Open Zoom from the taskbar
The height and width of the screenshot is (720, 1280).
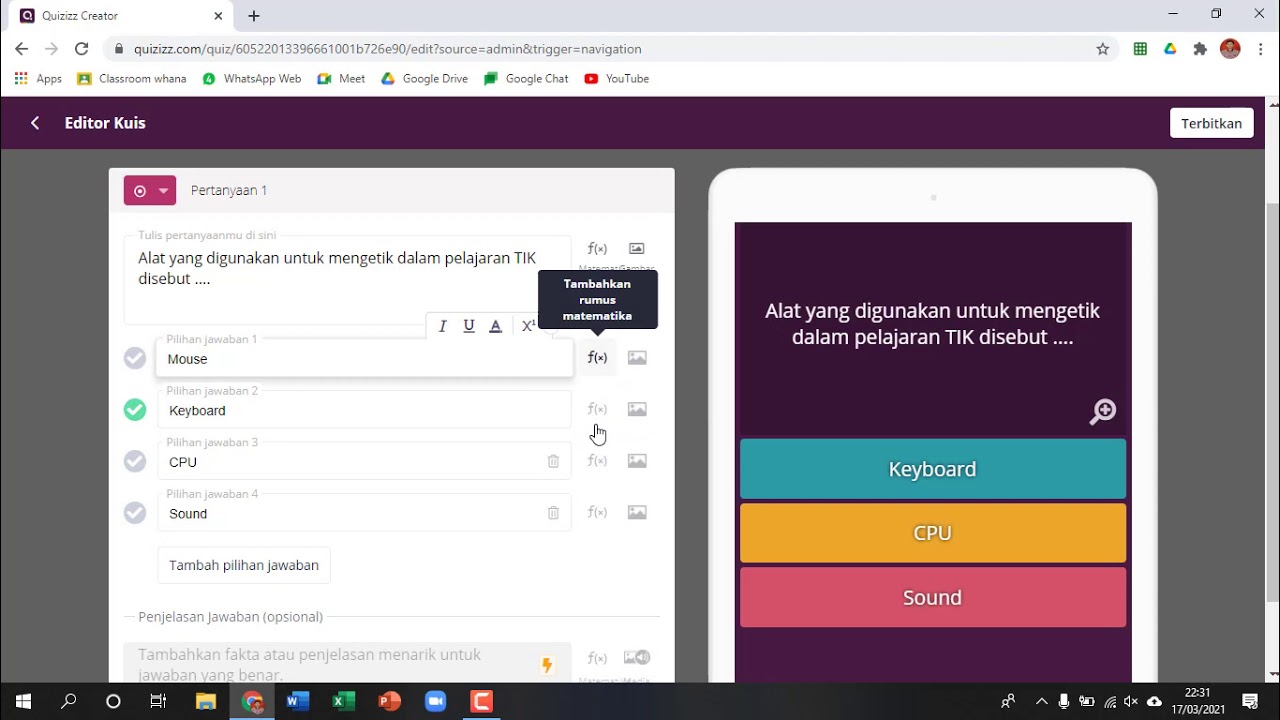click(x=435, y=702)
